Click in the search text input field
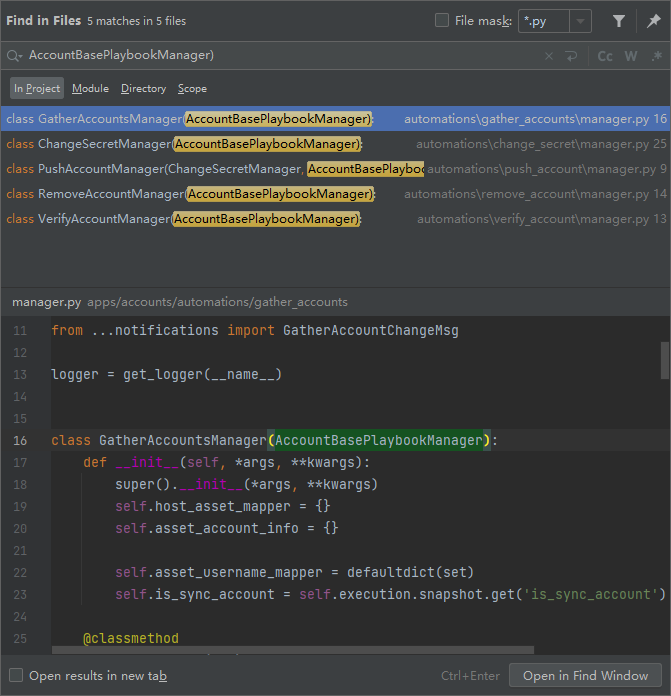Image resolution: width=671 pixels, height=696 pixels. 280,56
